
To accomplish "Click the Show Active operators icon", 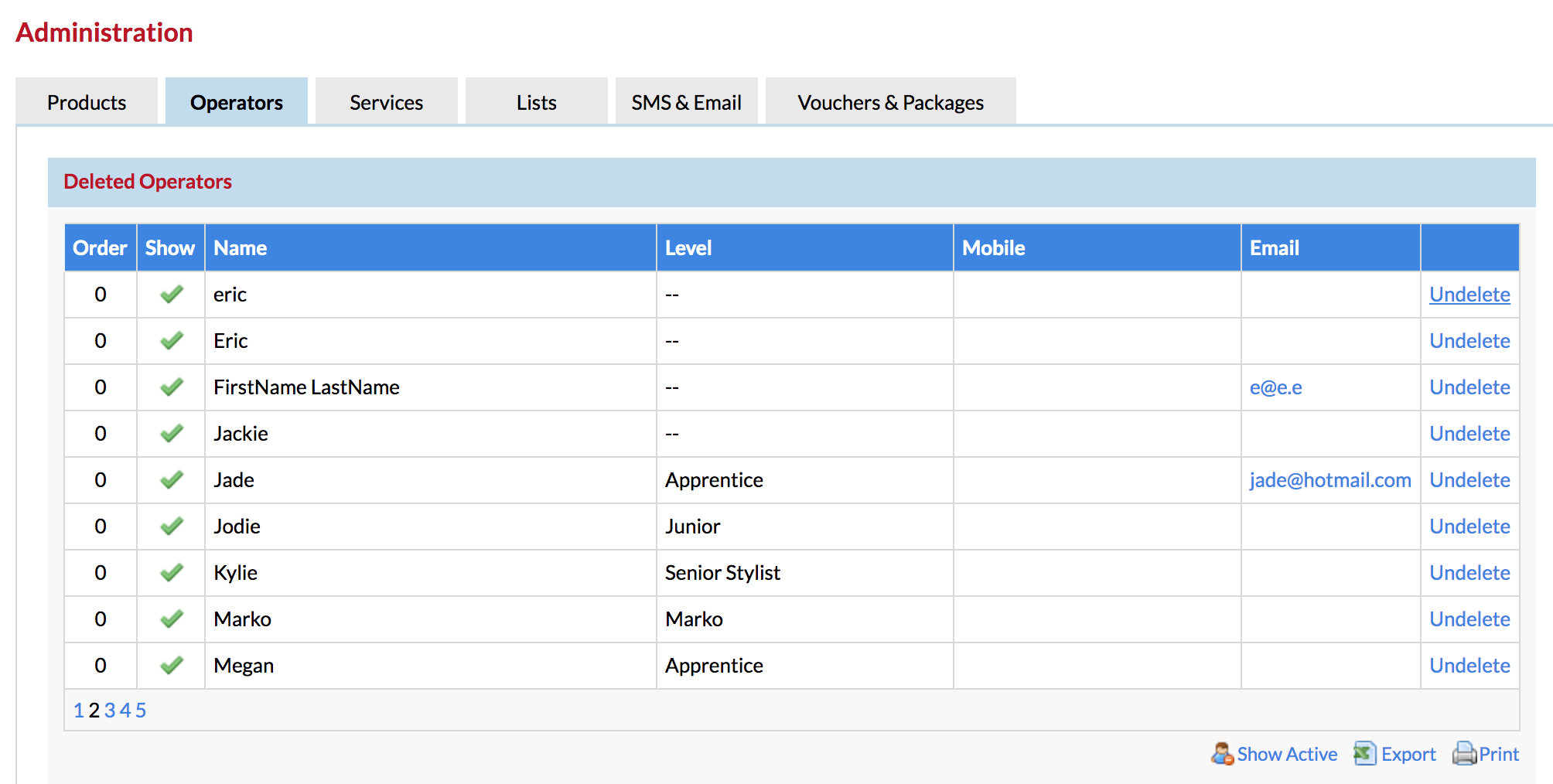I will coord(1222,754).
